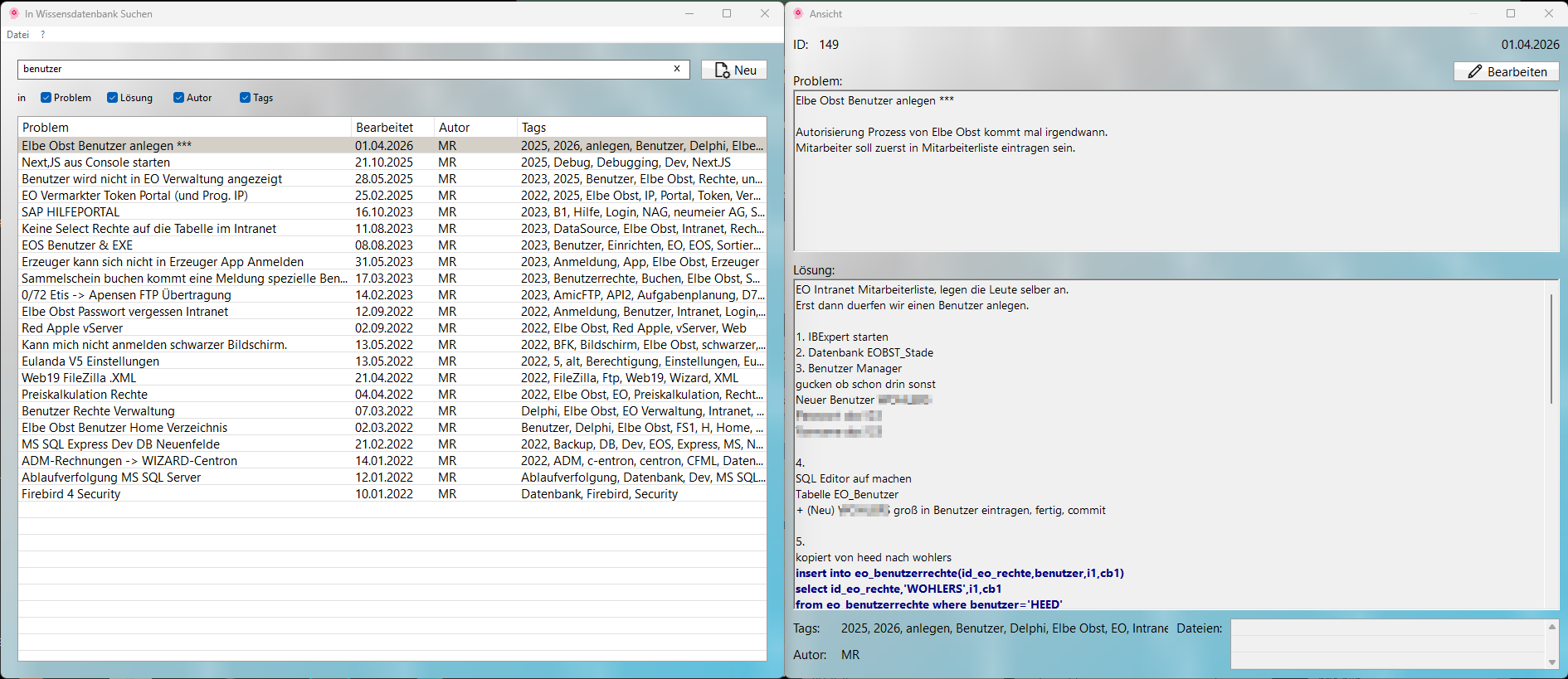Toggle the Lösung checkbox

tap(113, 98)
